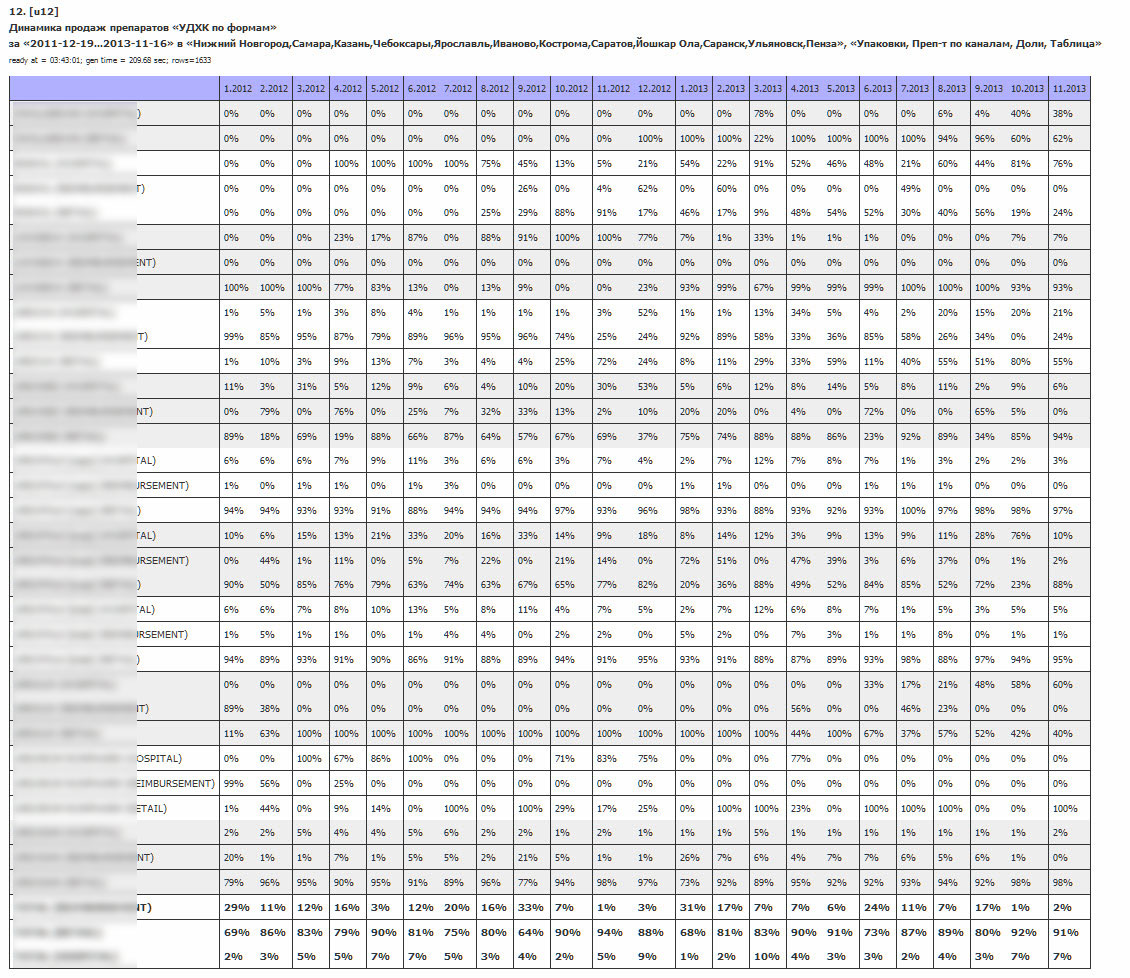Click the row label ending in "EIMBURSEMENT)"

[x=175, y=784]
